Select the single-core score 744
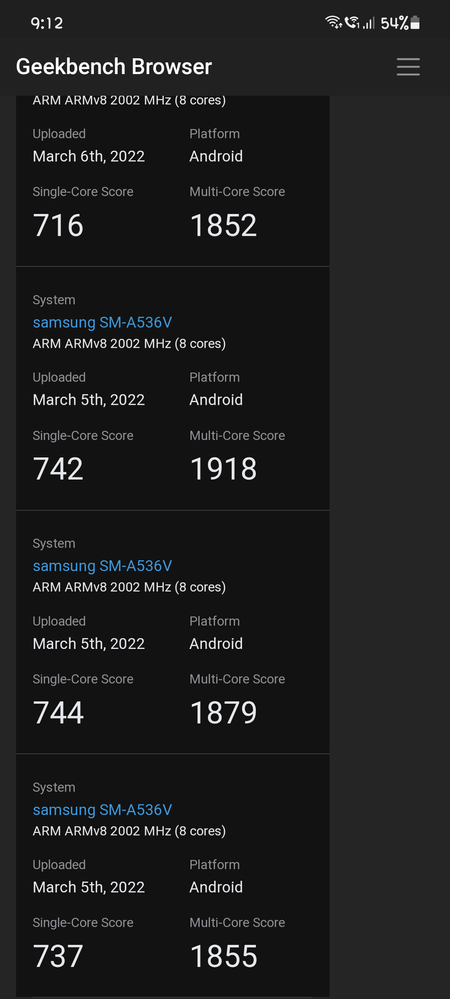Viewport: 450px width, 999px height. 58,713
